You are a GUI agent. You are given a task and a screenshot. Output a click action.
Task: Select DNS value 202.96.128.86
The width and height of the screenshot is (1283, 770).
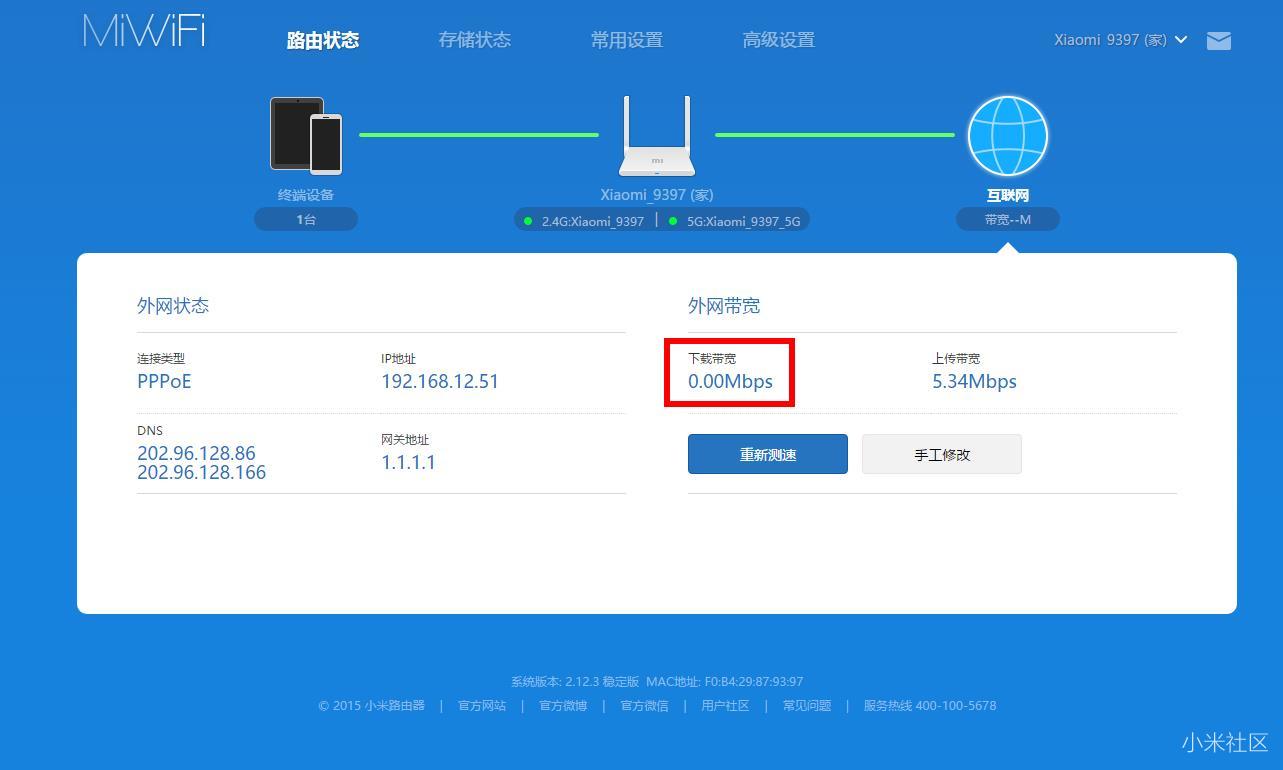point(196,453)
